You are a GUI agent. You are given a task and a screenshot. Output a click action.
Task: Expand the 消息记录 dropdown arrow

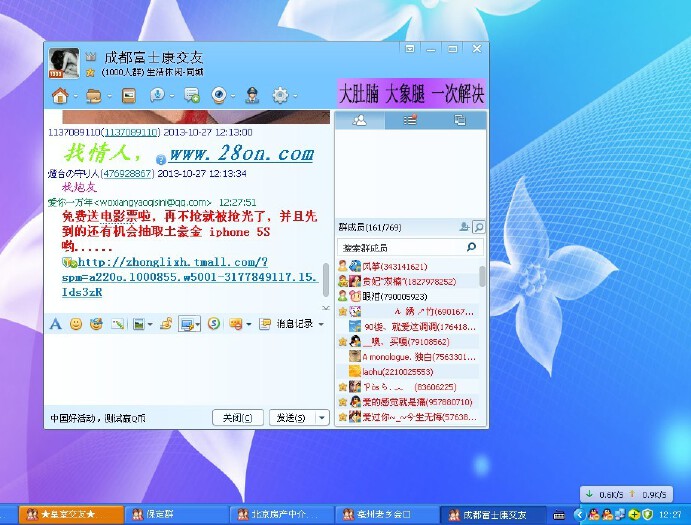(x=321, y=324)
